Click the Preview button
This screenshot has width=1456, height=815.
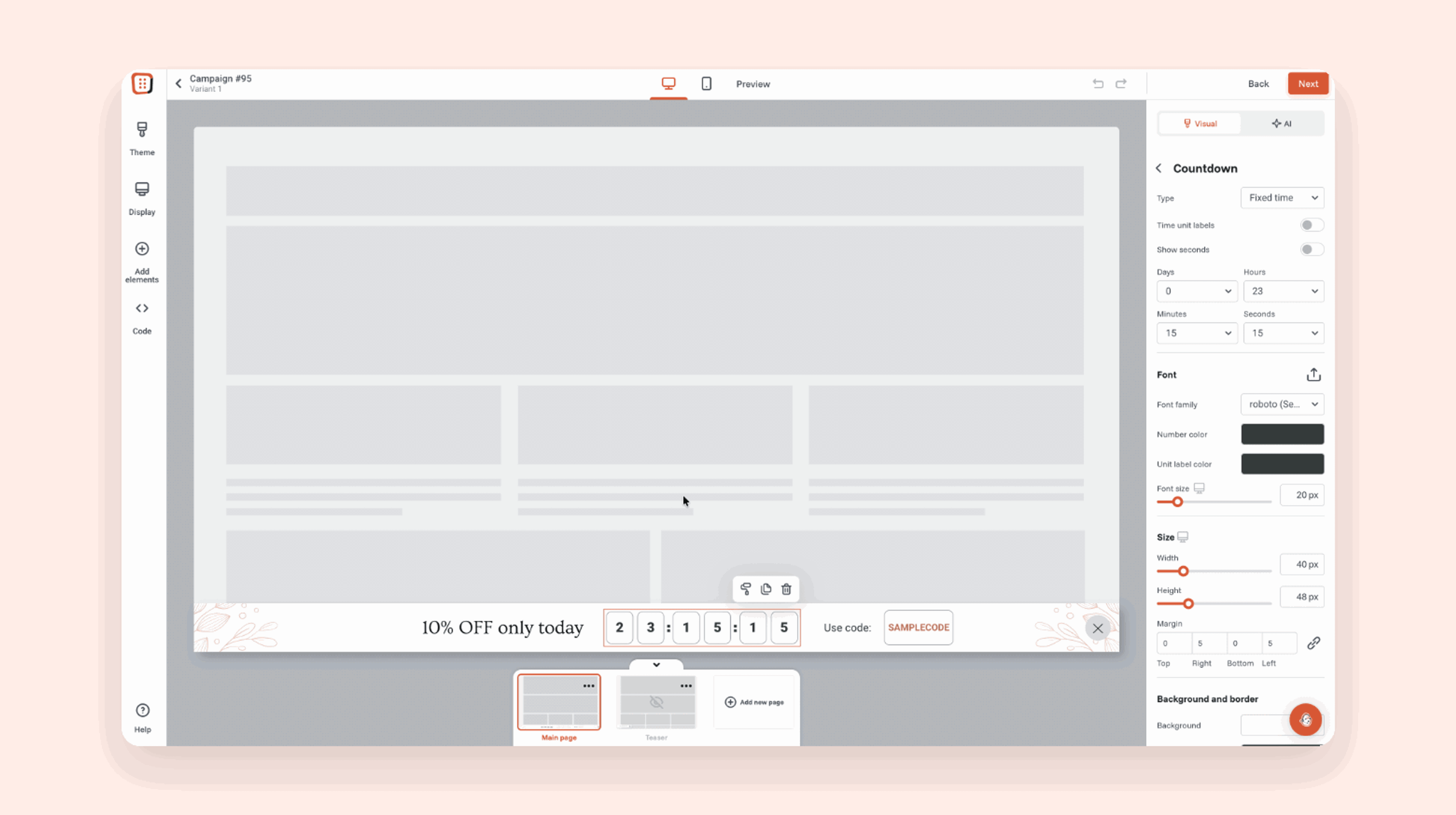click(x=753, y=84)
